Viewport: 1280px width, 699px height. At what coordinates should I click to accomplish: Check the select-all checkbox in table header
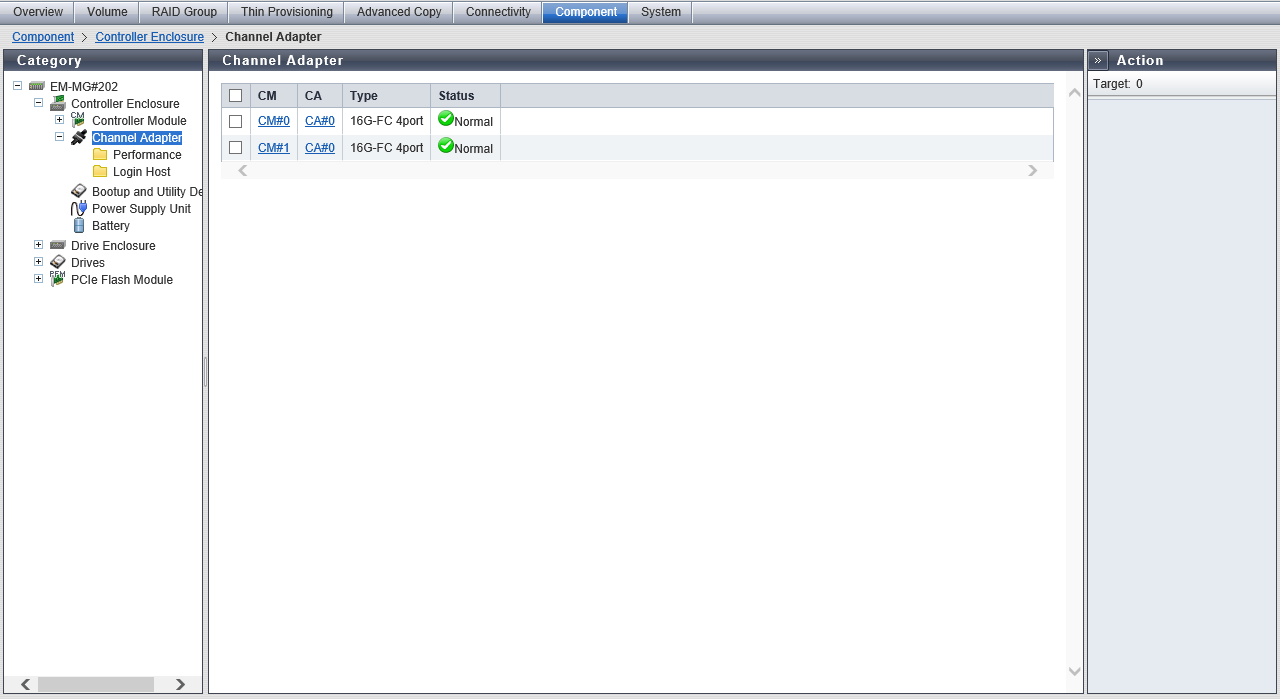click(x=236, y=96)
